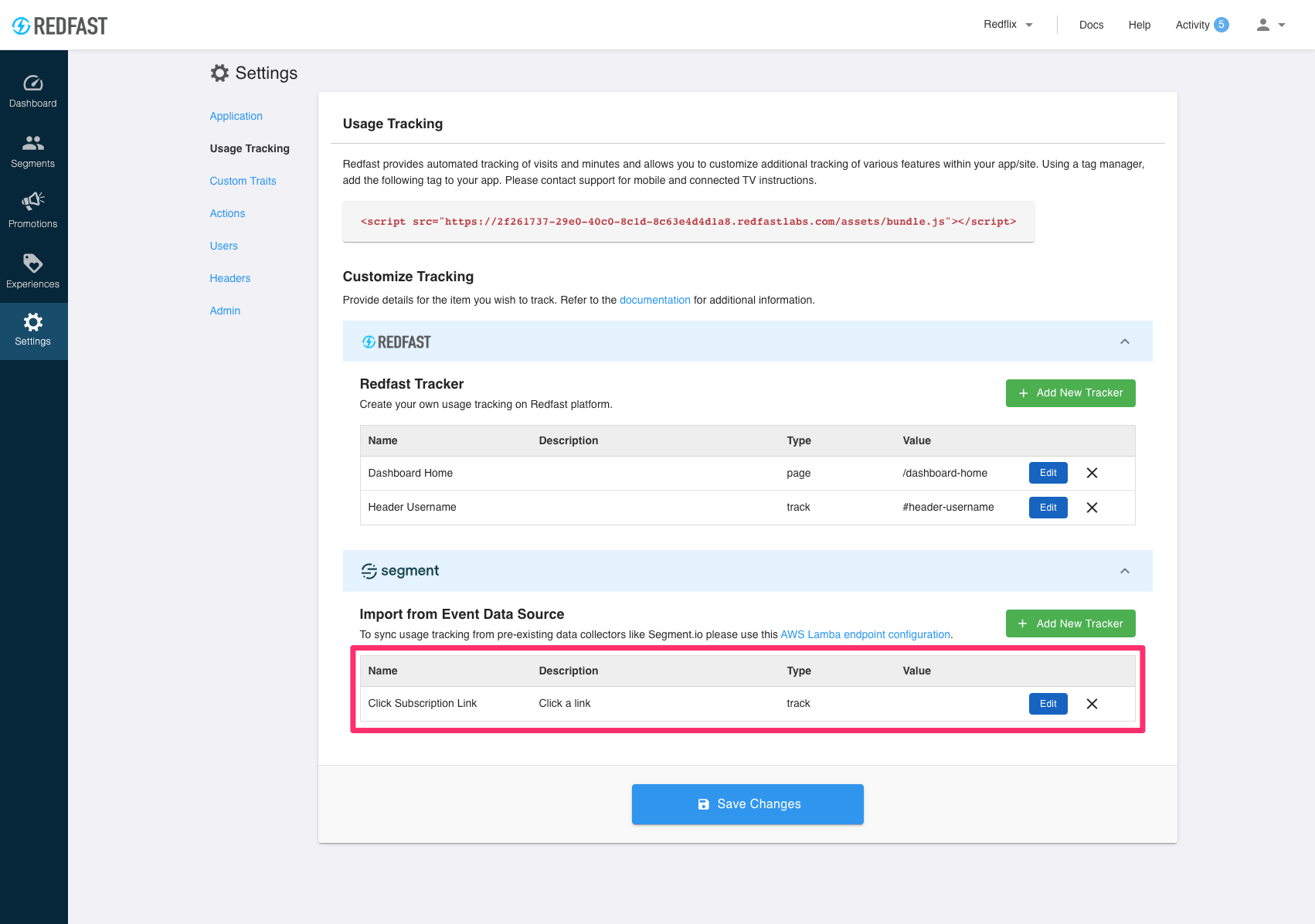This screenshot has width=1315, height=924.
Task: Edit Click Subscription Link tracker
Action: 1048,704
